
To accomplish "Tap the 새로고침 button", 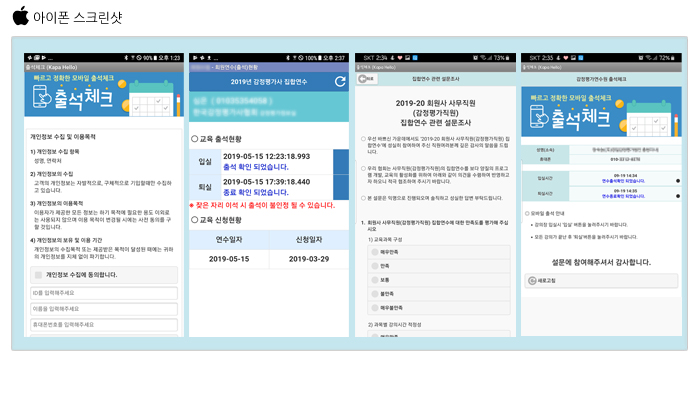I will pyautogui.click(x=601, y=281).
